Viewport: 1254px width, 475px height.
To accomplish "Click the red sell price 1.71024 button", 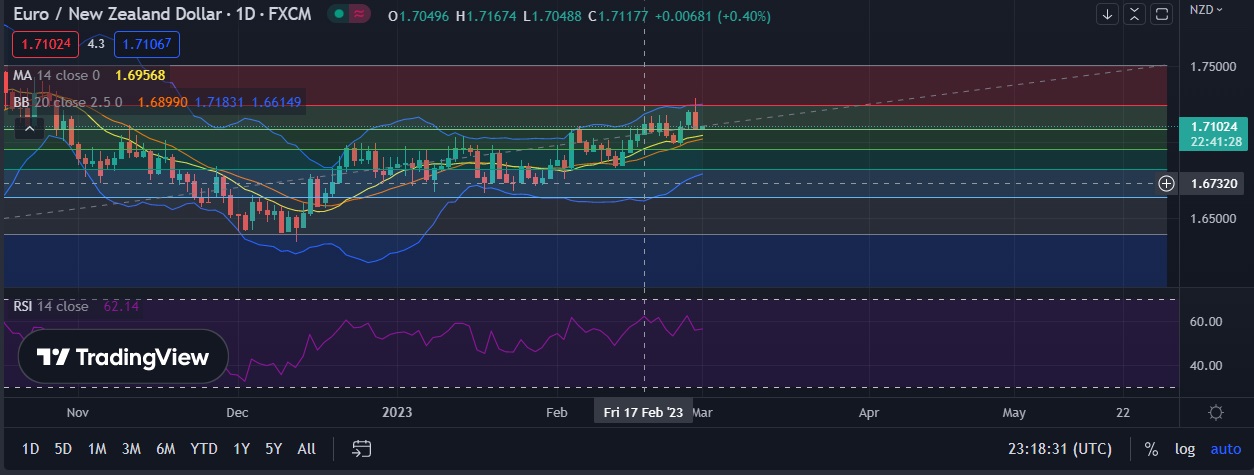I will pos(44,44).
